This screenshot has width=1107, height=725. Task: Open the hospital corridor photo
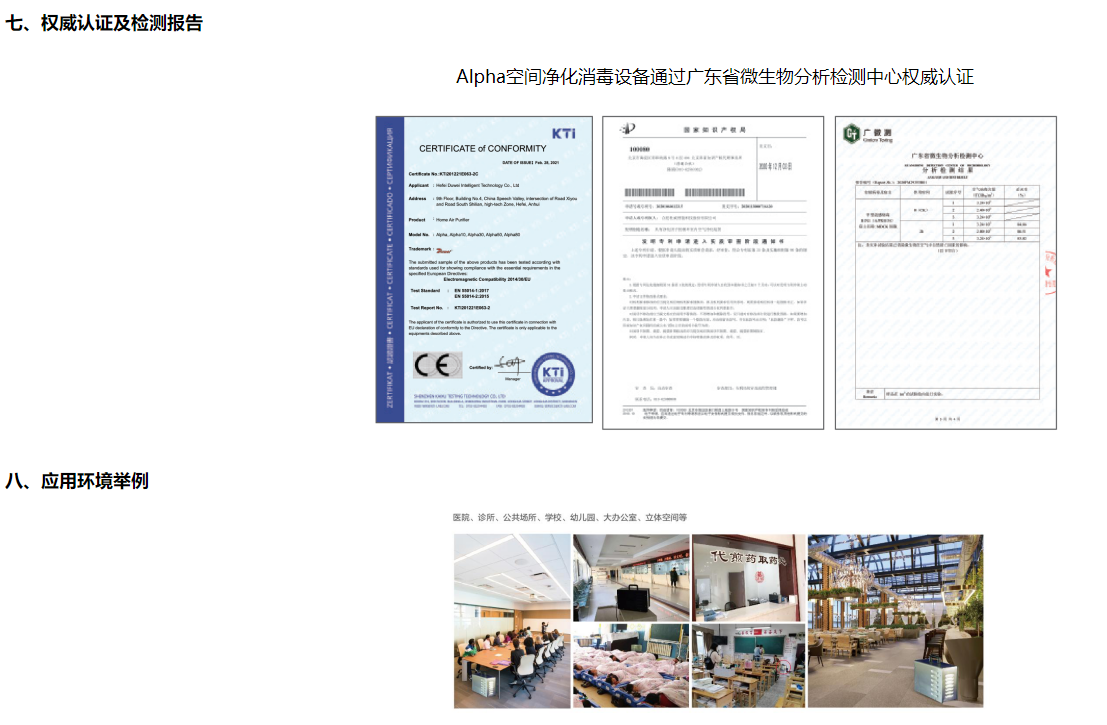click(630, 577)
